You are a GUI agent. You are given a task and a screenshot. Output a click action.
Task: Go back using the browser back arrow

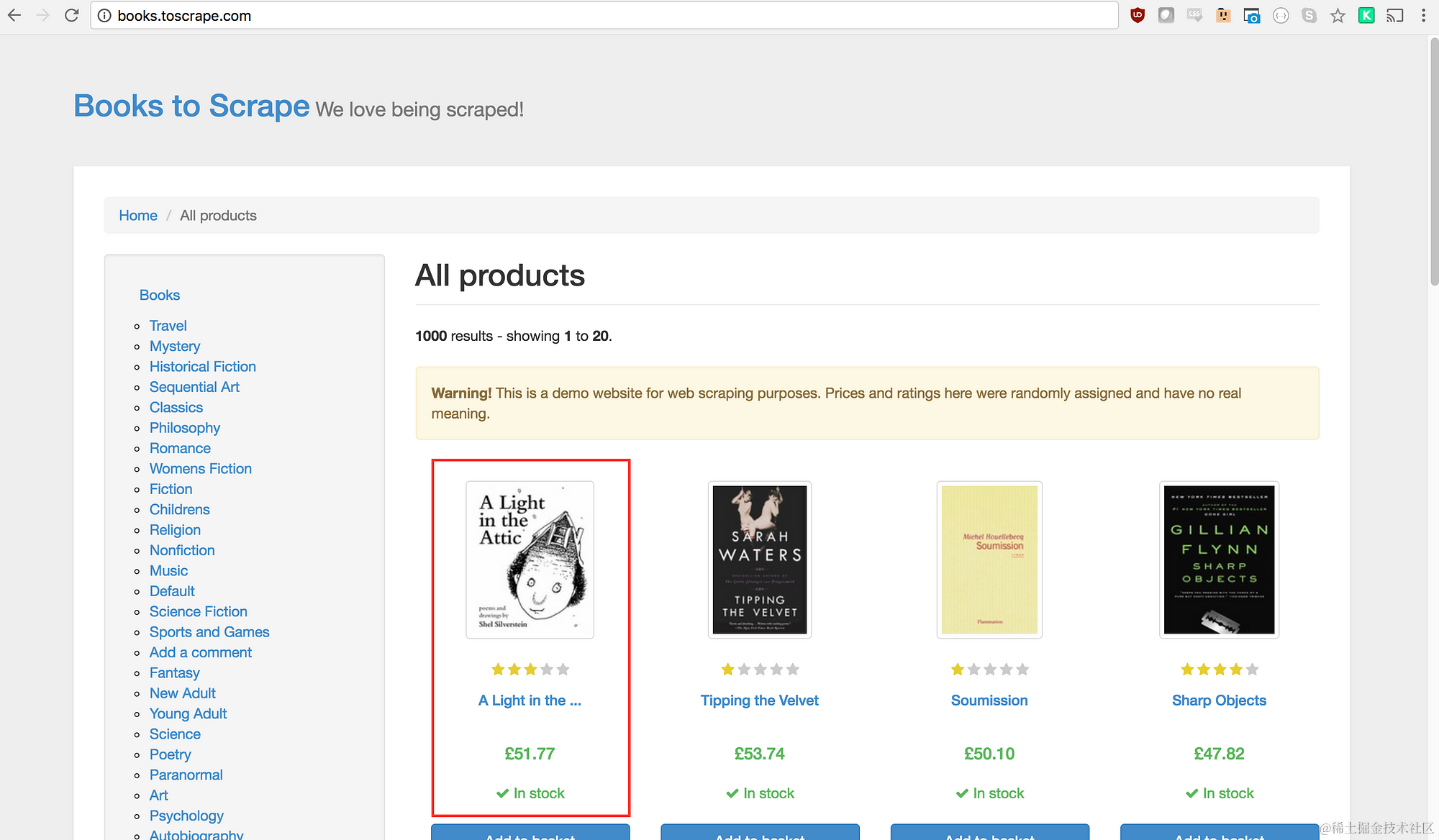pyautogui.click(x=14, y=15)
